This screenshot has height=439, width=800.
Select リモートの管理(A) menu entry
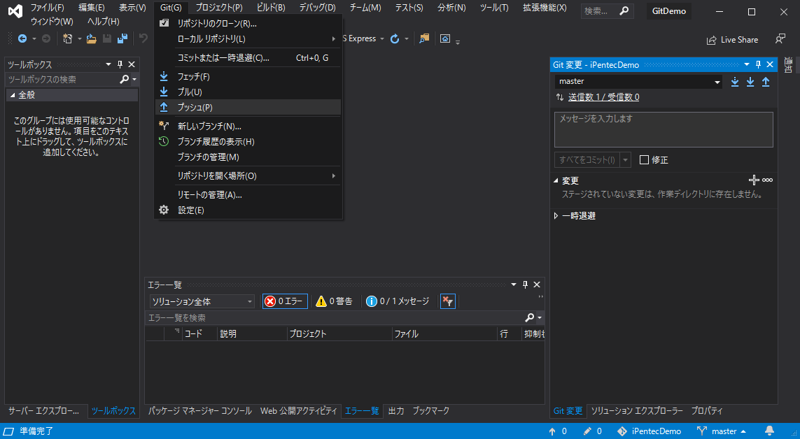point(248,194)
